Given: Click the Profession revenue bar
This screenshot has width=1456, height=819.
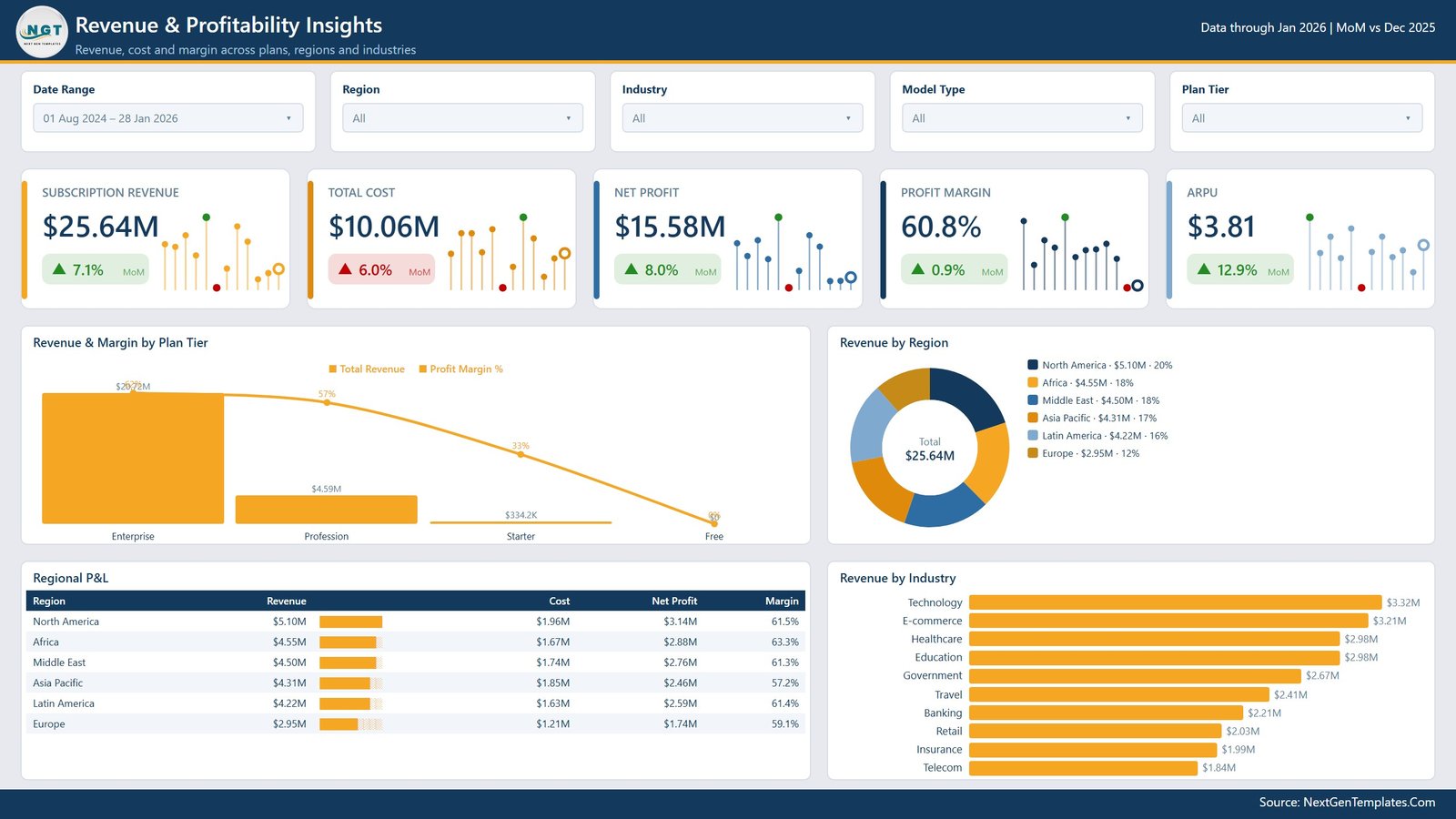Looking at the screenshot, I should coord(327,510).
